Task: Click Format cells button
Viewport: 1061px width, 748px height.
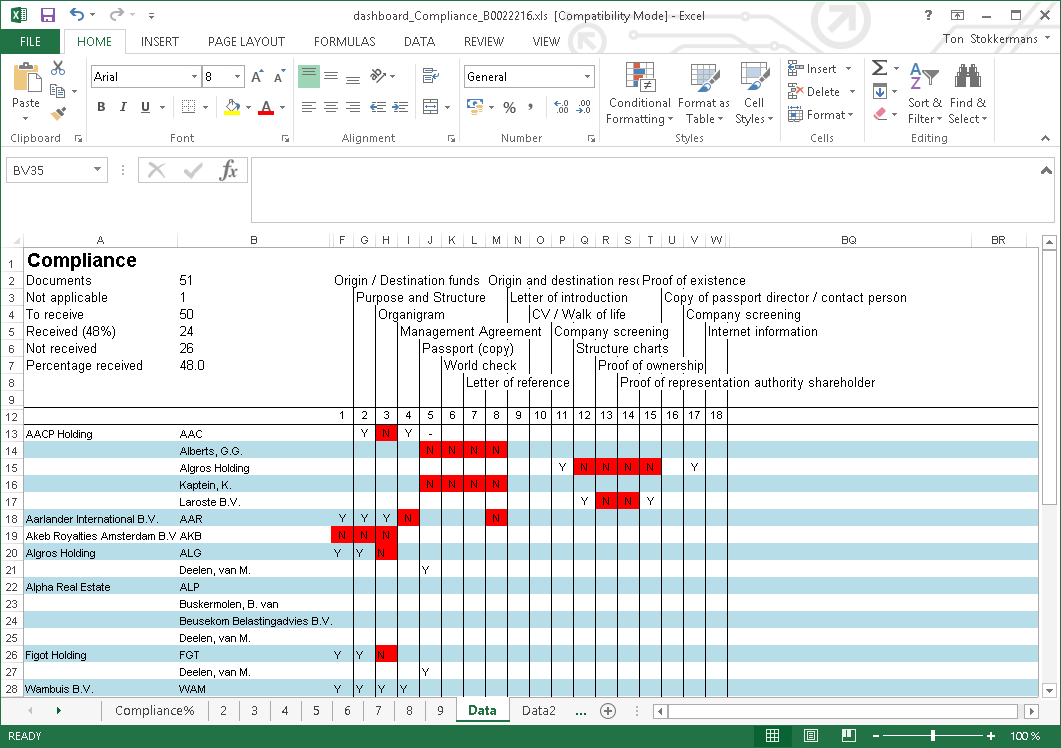Action: tap(821, 114)
